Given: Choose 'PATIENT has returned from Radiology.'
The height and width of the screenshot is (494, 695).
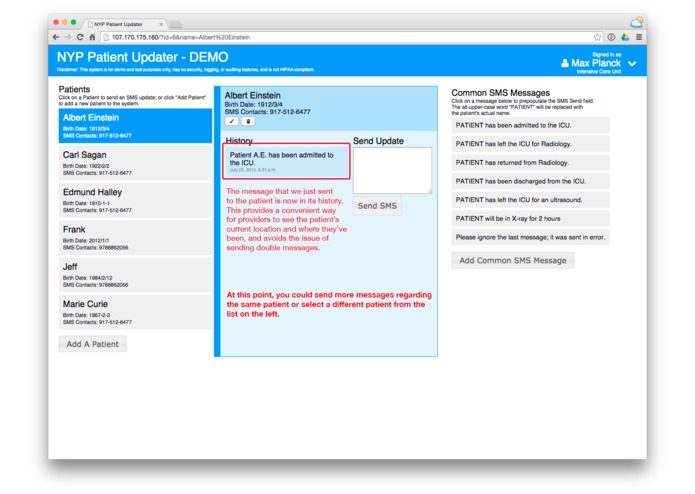Looking at the screenshot, I should [531, 163].
